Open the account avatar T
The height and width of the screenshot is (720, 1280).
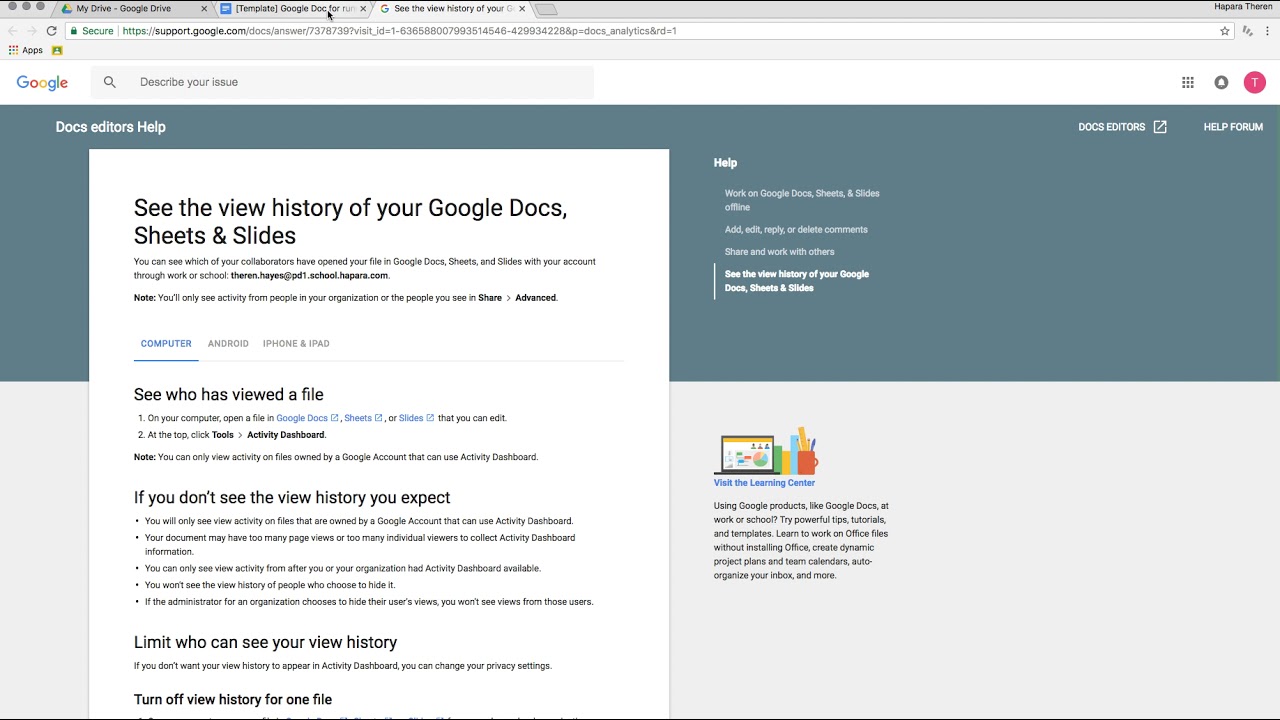(x=1254, y=83)
